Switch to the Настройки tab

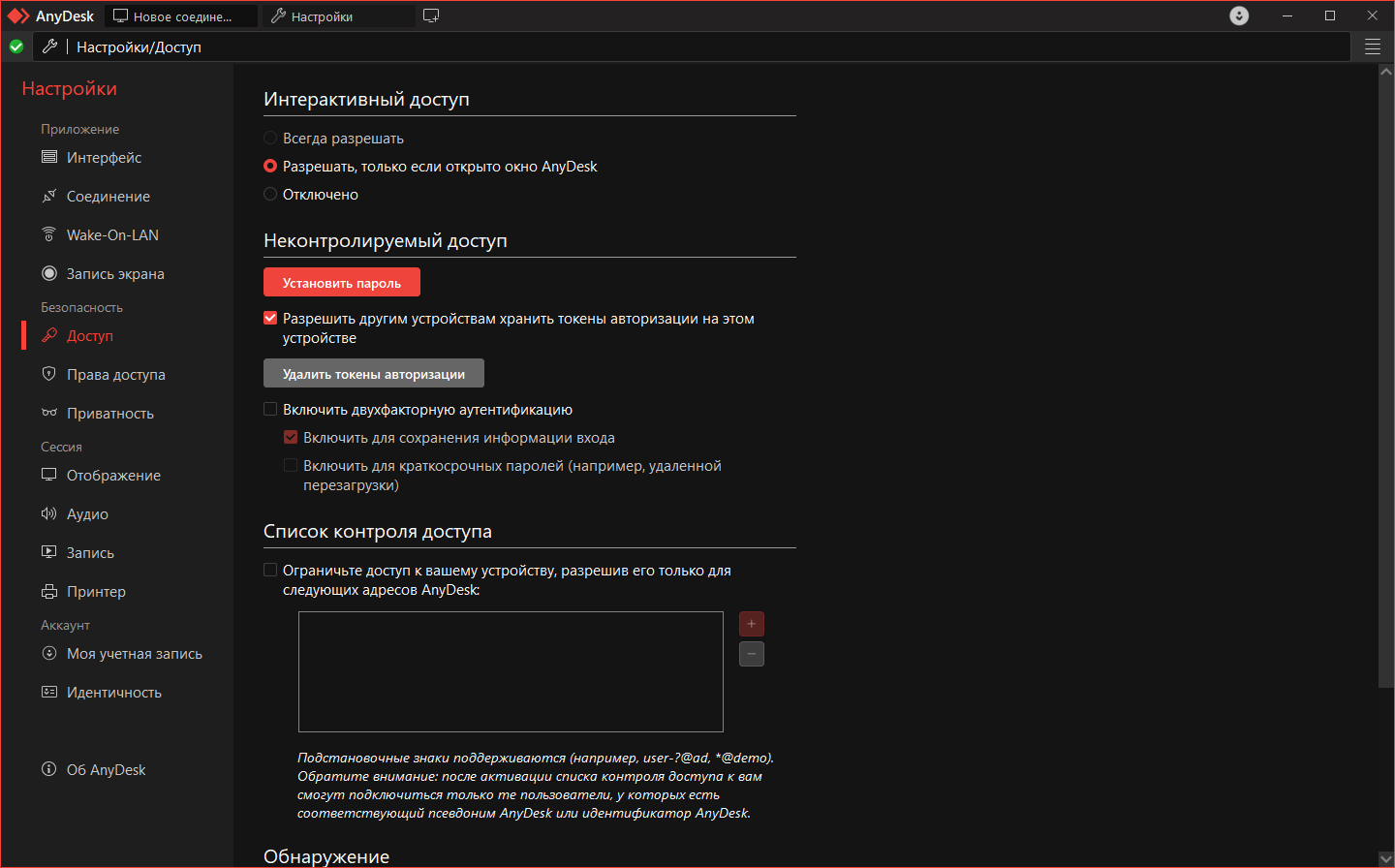point(338,16)
